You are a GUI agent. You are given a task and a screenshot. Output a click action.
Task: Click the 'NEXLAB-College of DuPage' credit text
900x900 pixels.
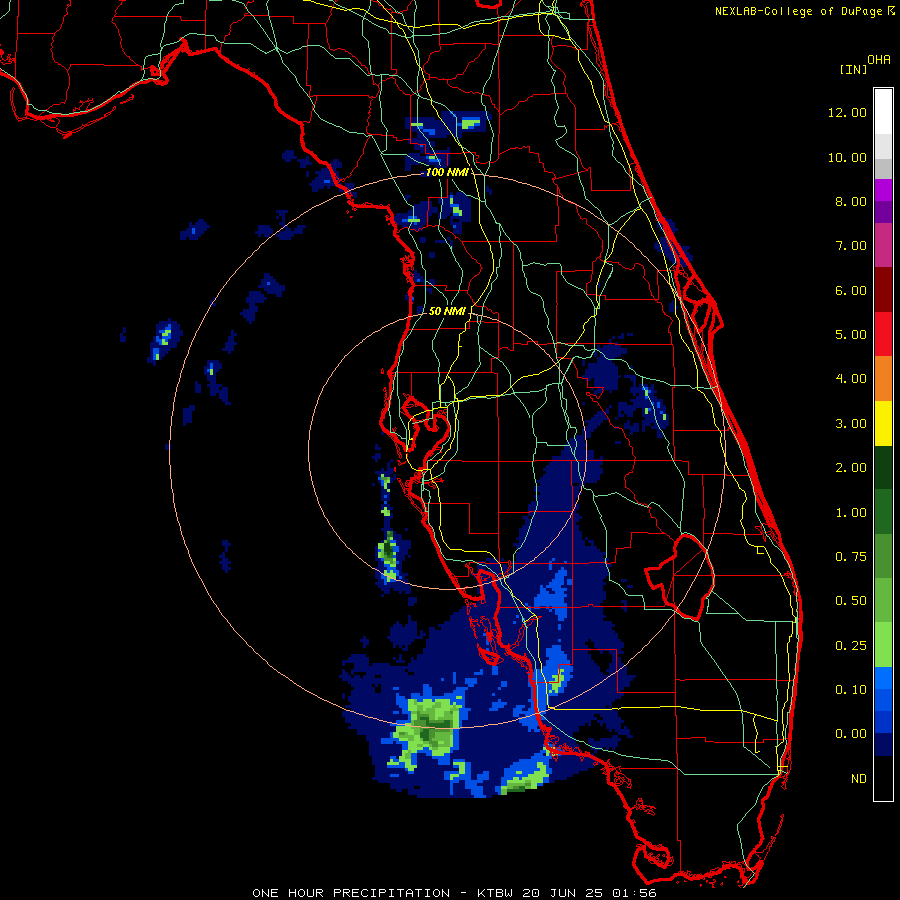pos(798,11)
